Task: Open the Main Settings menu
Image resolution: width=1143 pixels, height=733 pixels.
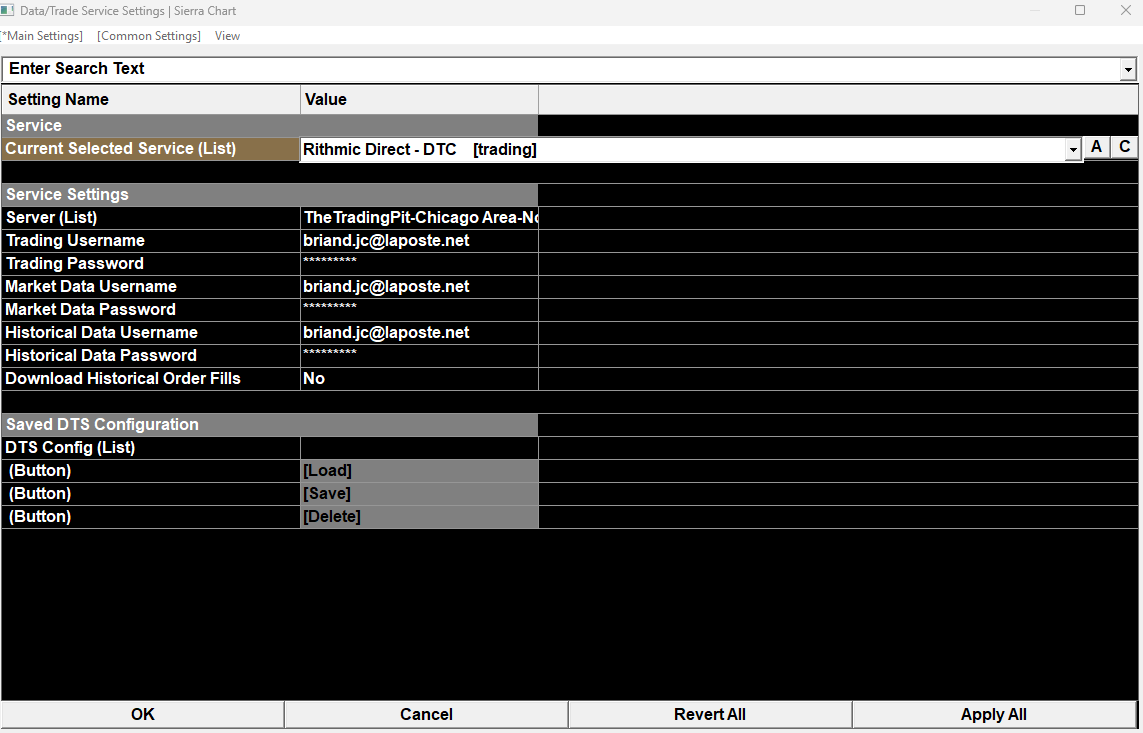Action: coord(42,36)
